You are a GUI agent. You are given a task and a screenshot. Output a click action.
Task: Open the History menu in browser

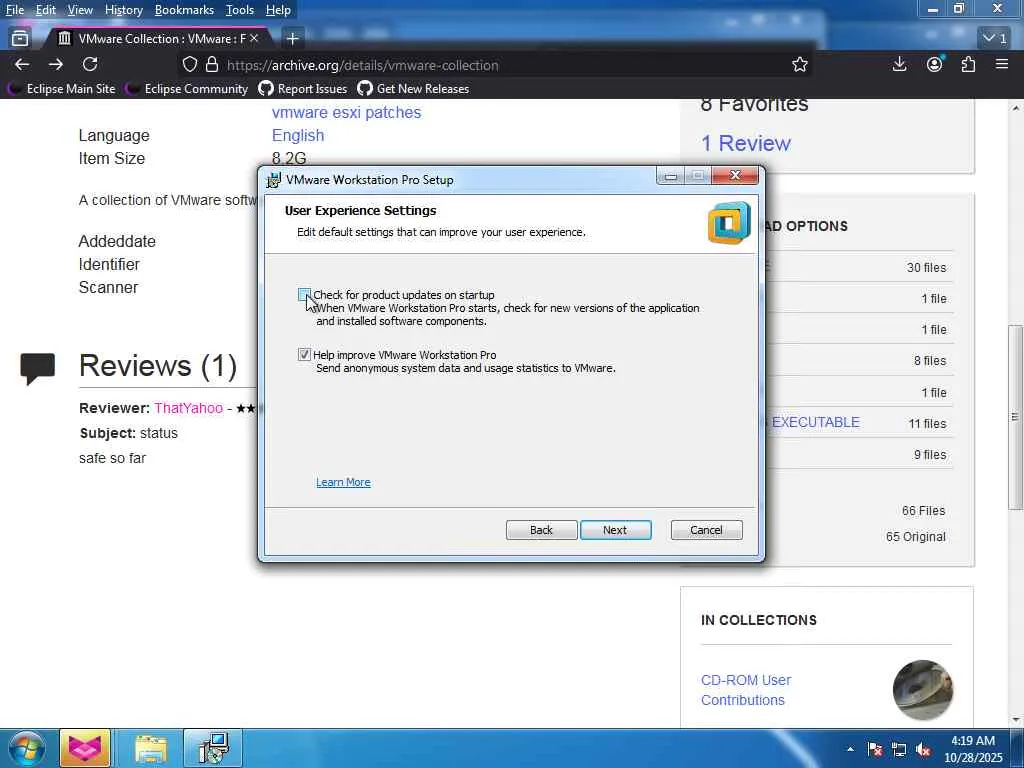click(123, 10)
